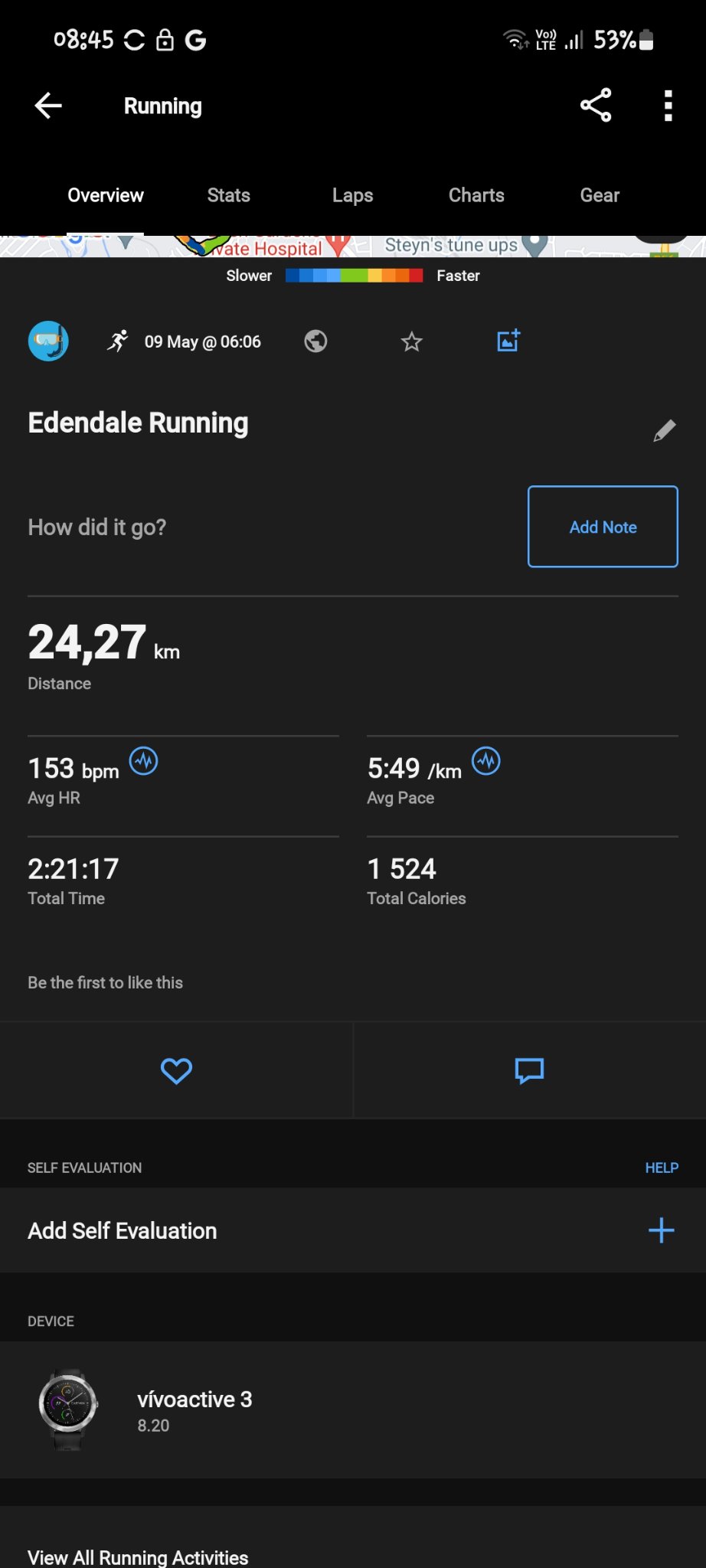
Task: Switch to the Stats tab
Action: (x=228, y=195)
